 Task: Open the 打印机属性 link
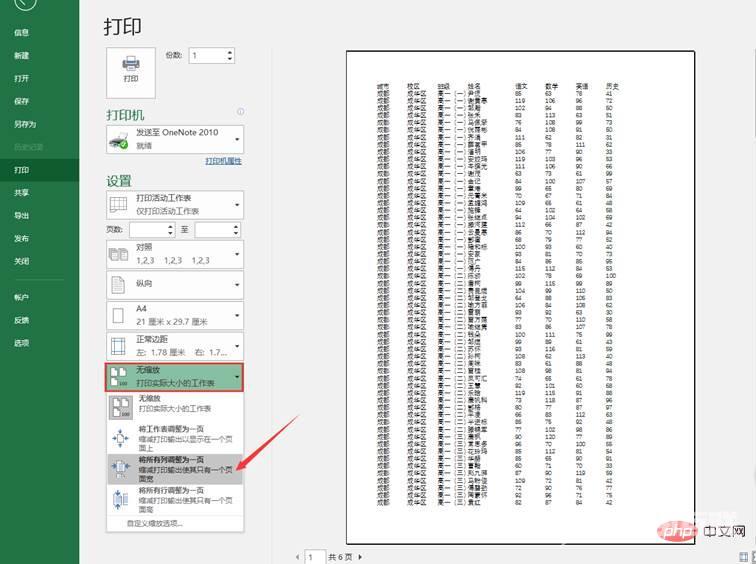(223, 161)
